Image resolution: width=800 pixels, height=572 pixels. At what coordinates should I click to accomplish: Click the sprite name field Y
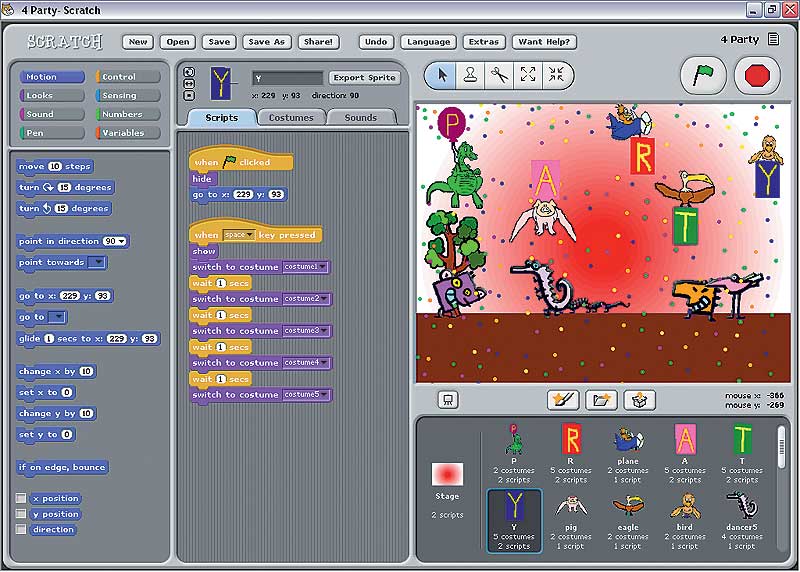coord(288,78)
